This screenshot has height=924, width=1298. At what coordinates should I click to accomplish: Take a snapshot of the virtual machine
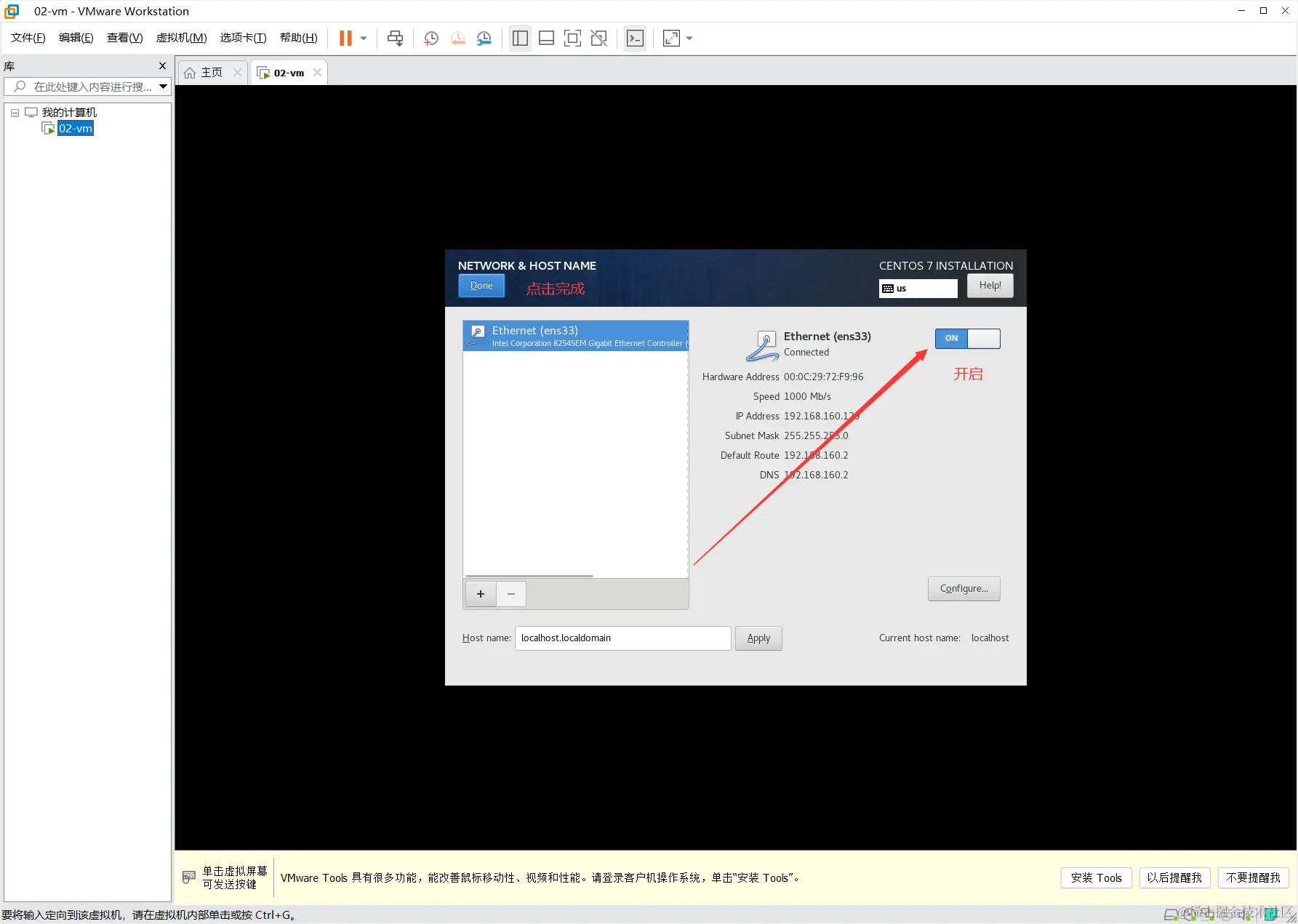click(x=431, y=39)
